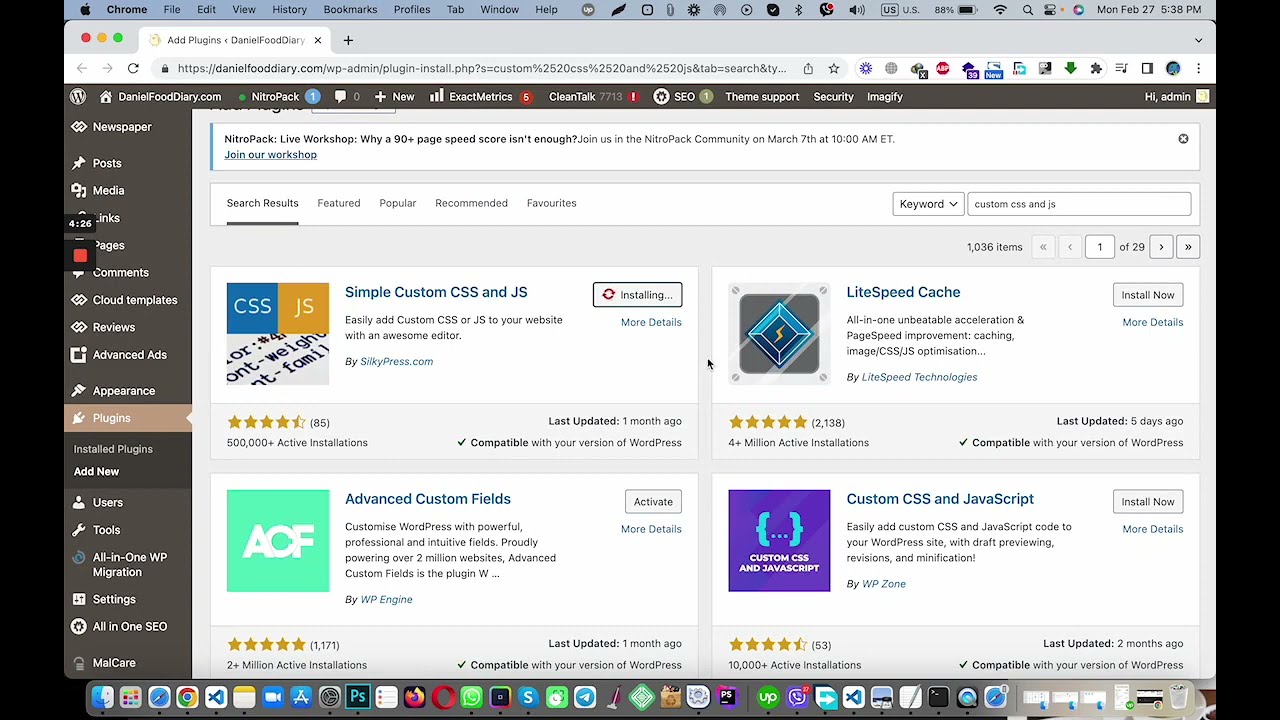The image size is (1280, 720).
Task: Switch to the Favourites plugins tab
Action: [x=551, y=203]
